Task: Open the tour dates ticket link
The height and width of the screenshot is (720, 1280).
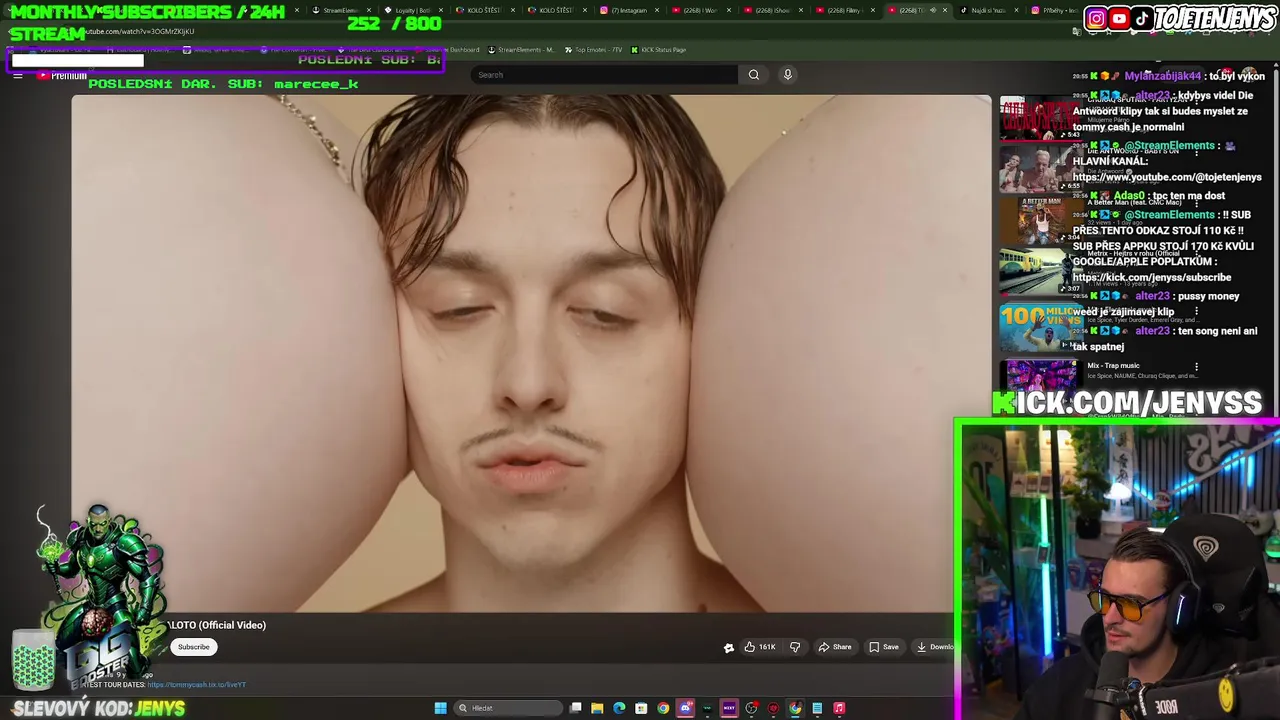Action: (x=197, y=685)
